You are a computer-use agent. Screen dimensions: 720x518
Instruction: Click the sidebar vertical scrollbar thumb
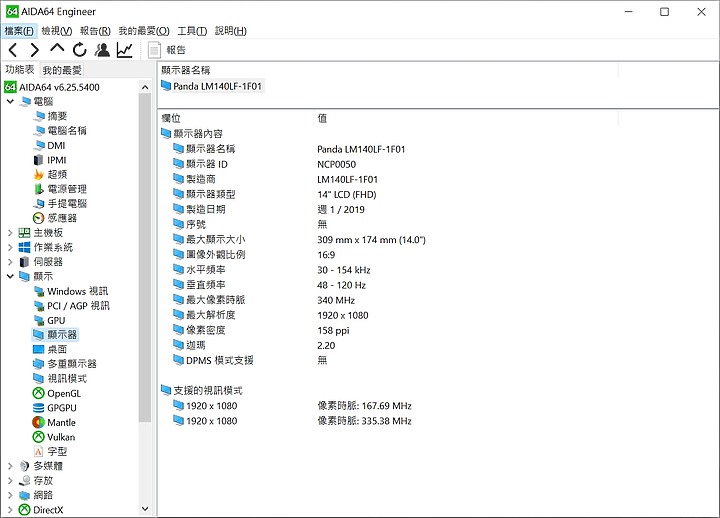(x=145, y=257)
